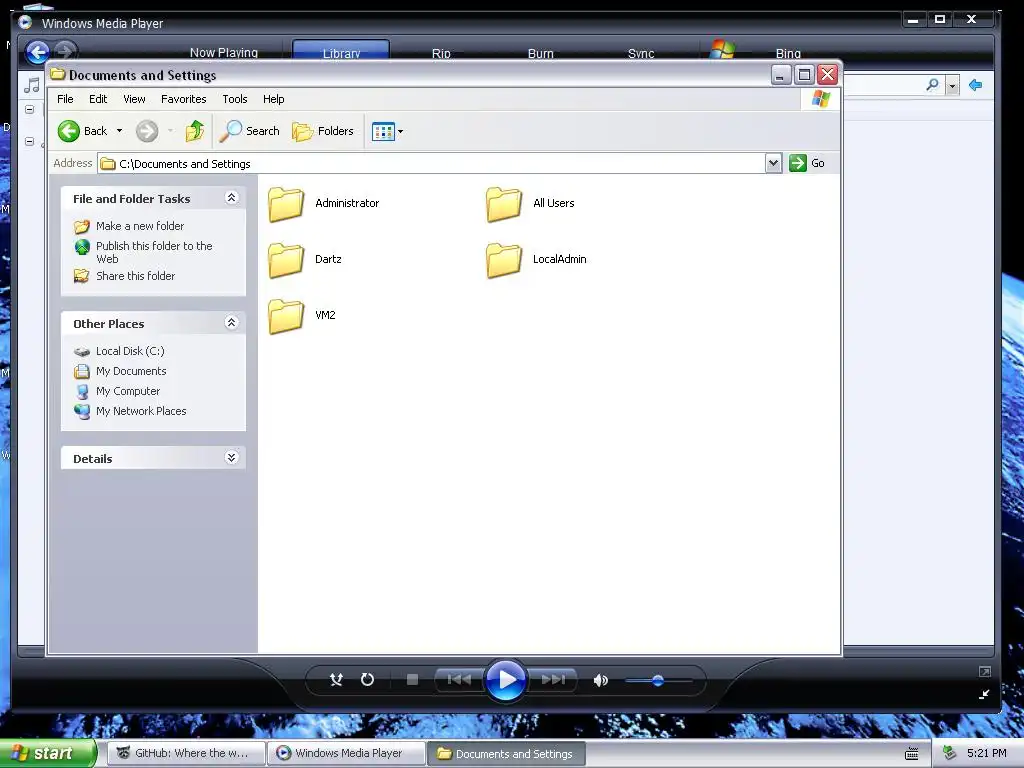This screenshot has width=1024, height=768.
Task: Expand the Address bar dropdown
Action: (773, 163)
